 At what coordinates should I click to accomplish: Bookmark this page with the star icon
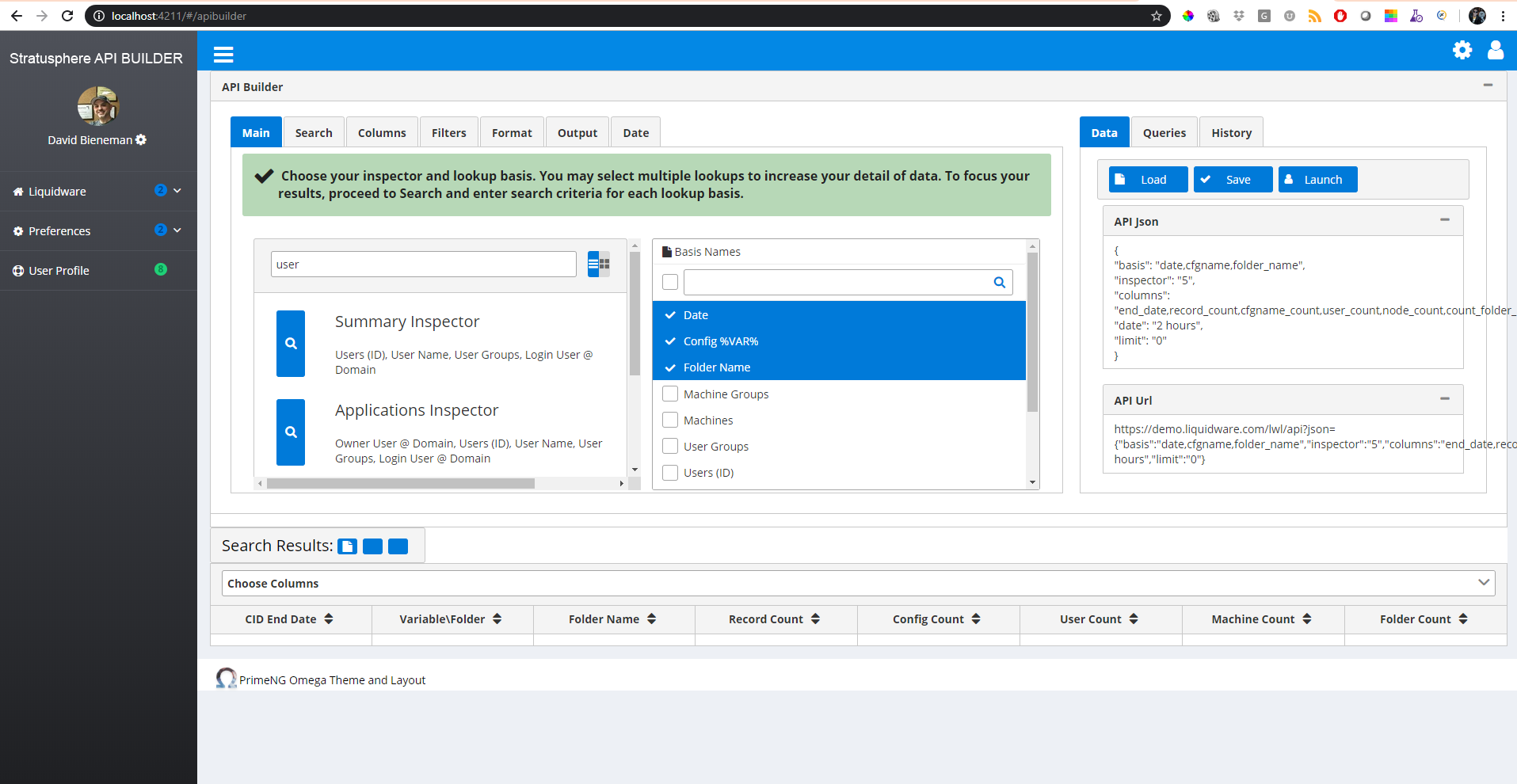[x=1157, y=16]
